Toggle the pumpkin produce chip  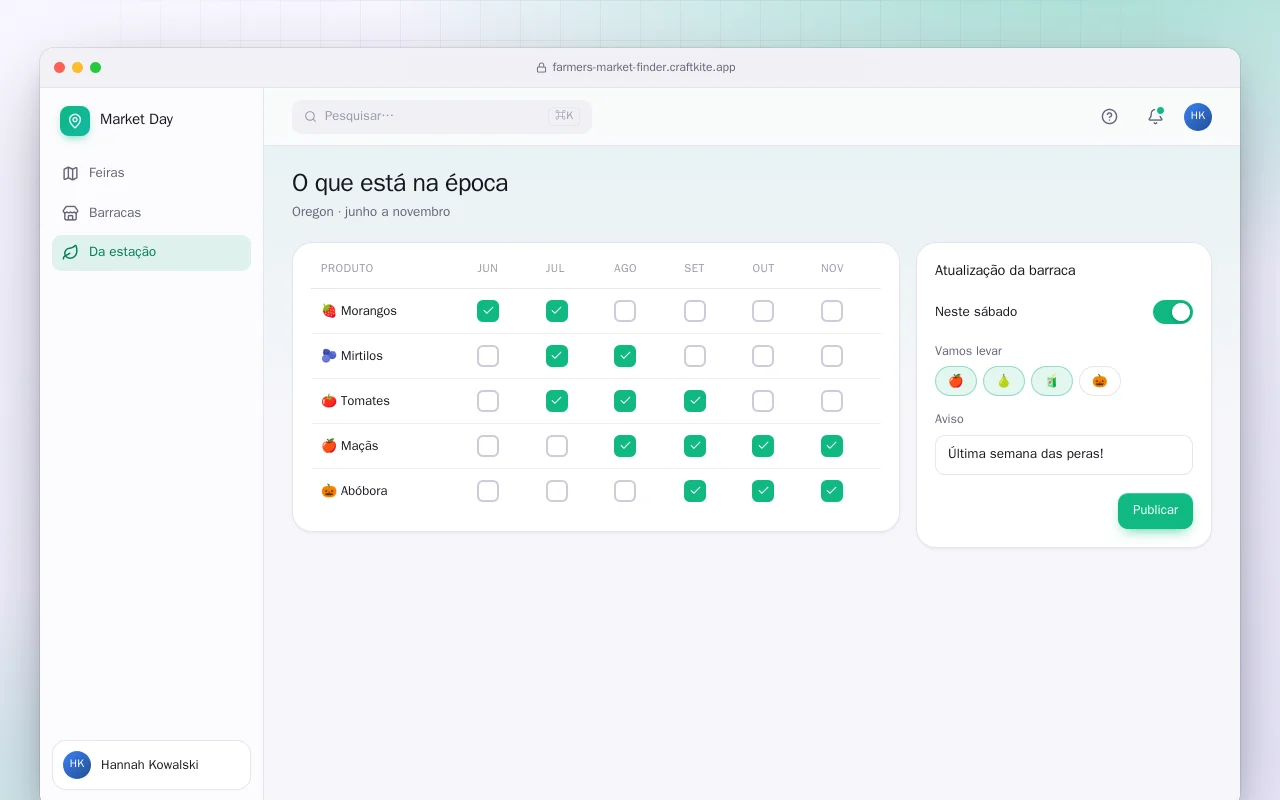click(x=1100, y=381)
